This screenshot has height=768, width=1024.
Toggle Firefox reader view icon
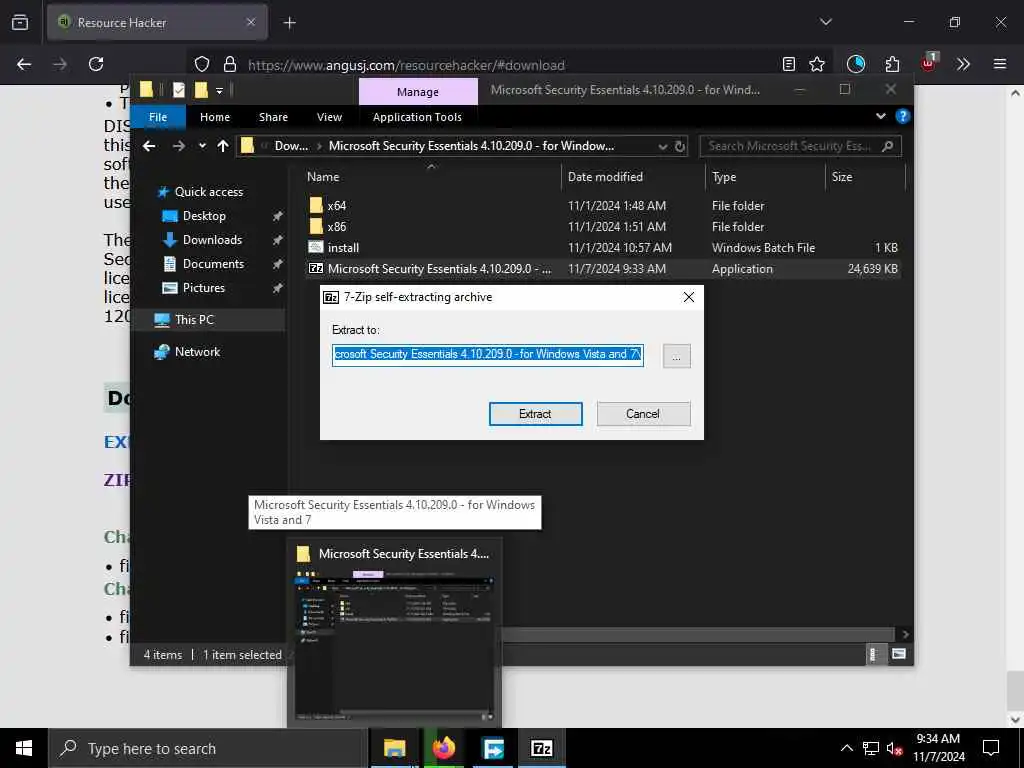coord(789,64)
